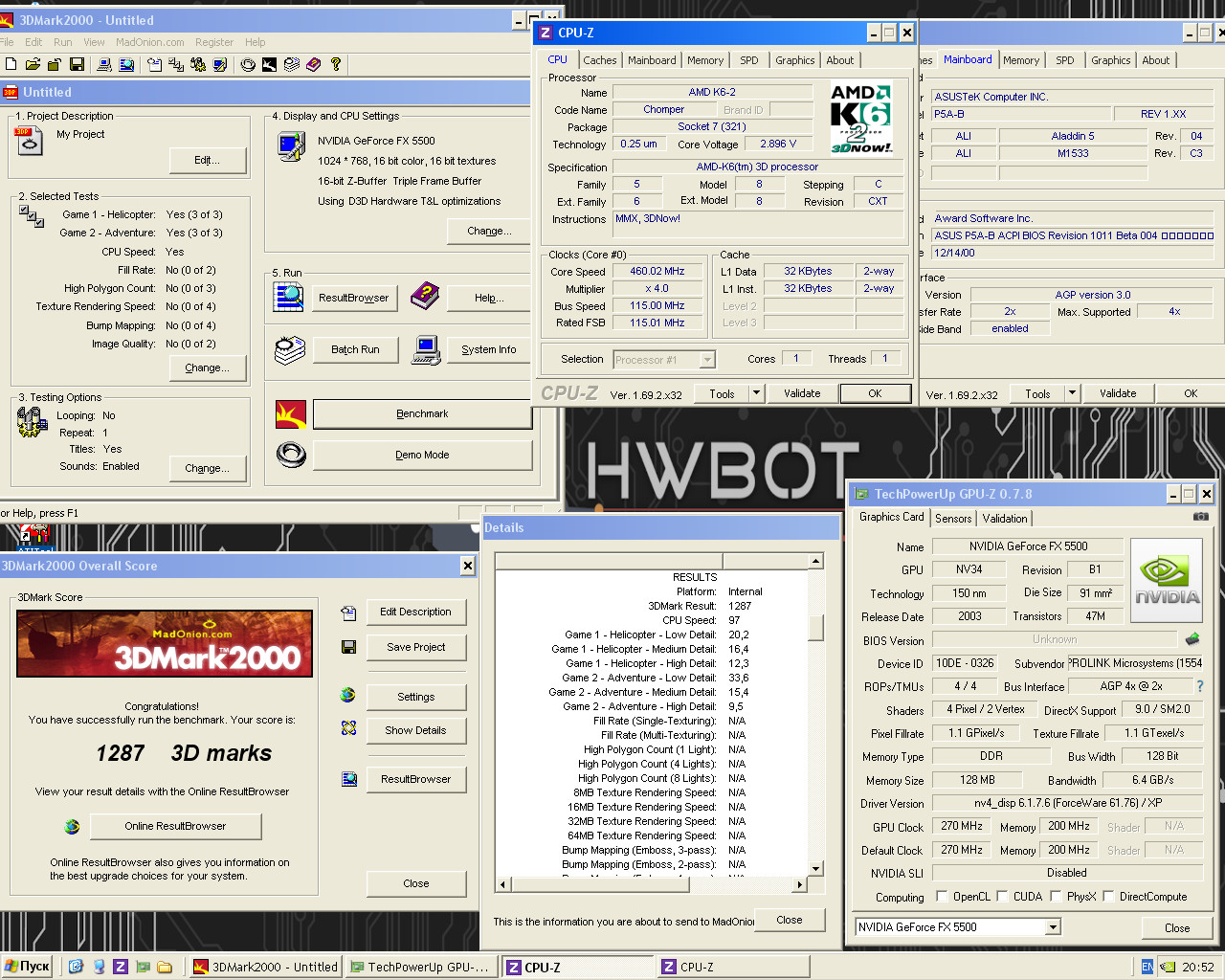
Task: Click the GPU-Z Close button at bottom right
Action: point(1177,927)
